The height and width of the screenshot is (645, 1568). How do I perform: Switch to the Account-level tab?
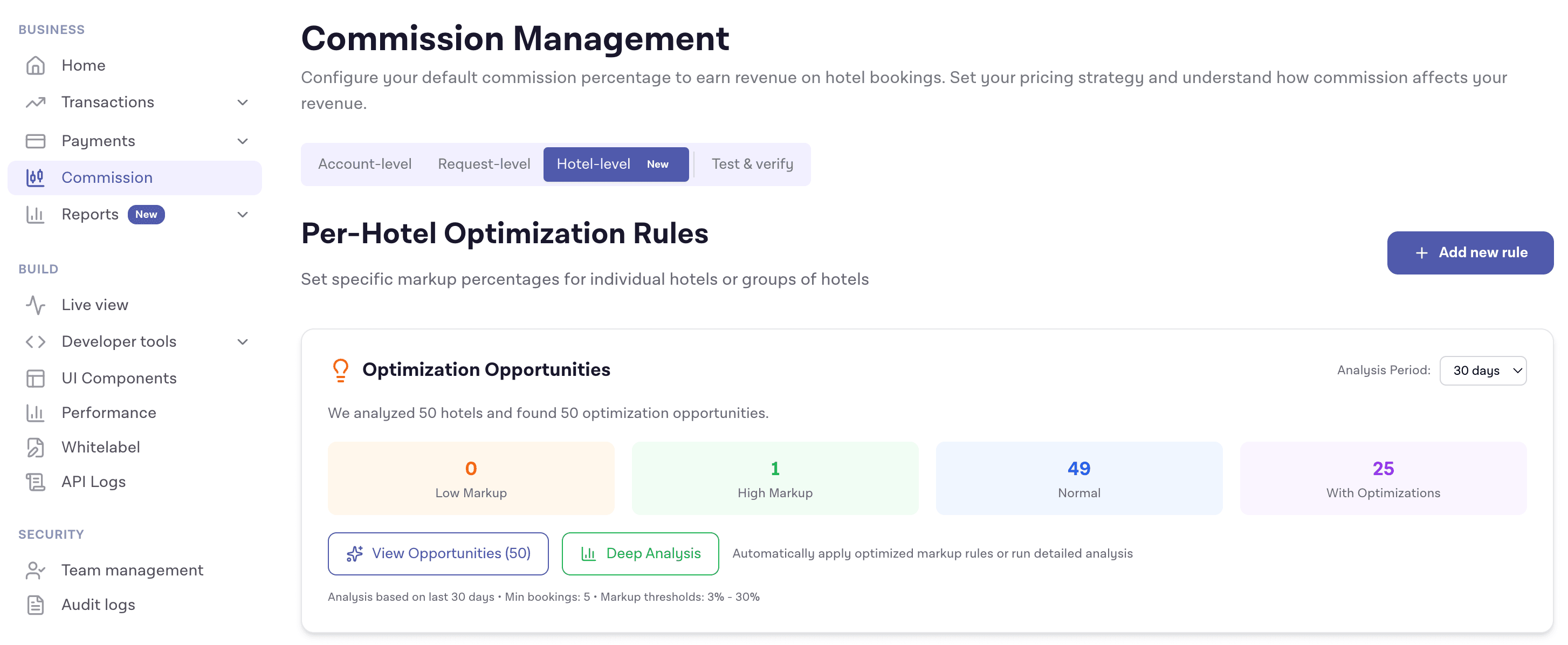(x=365, y=164)
